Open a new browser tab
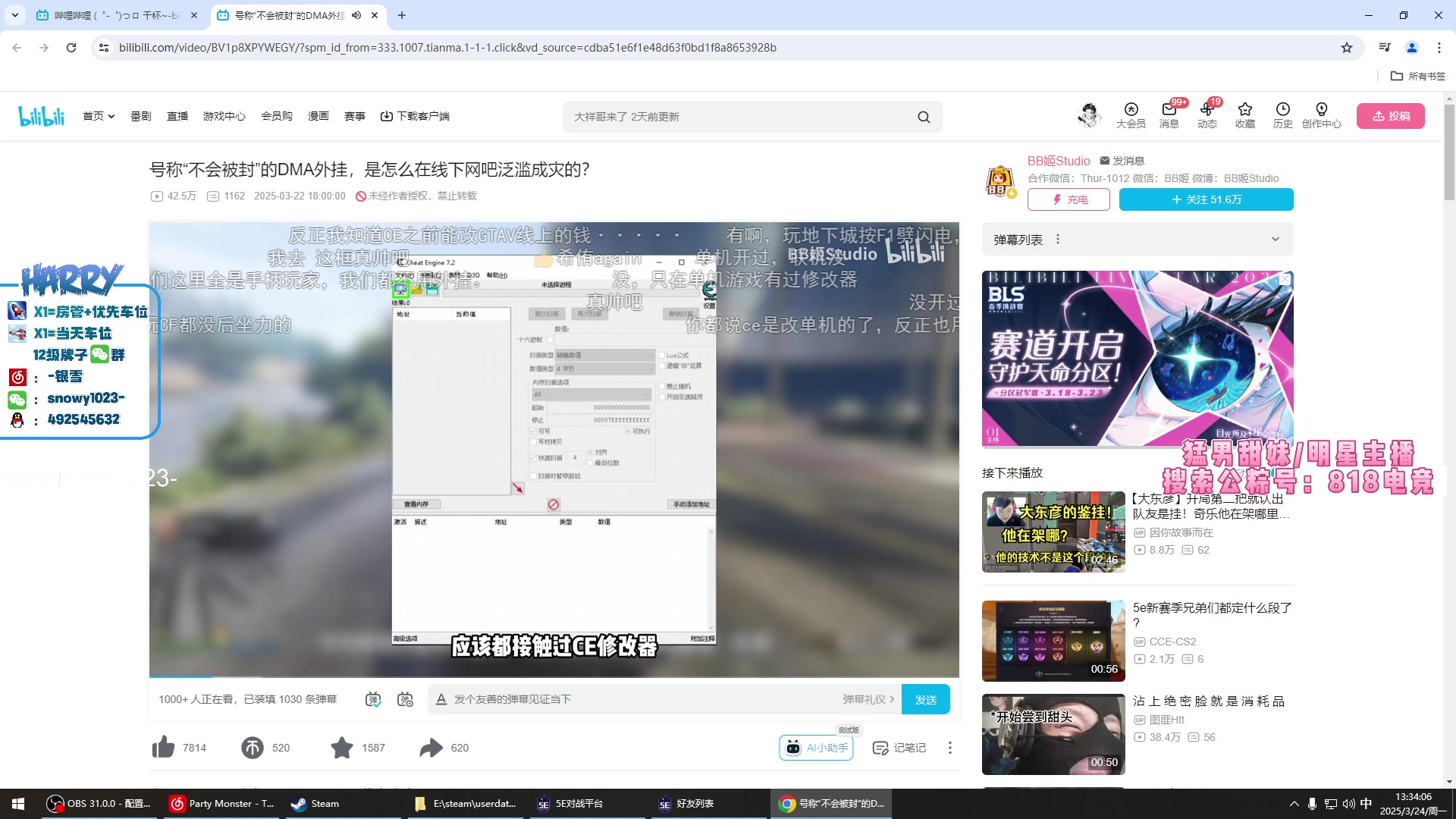This screenshot has width=1456, height=819. [x=402, y=15]
